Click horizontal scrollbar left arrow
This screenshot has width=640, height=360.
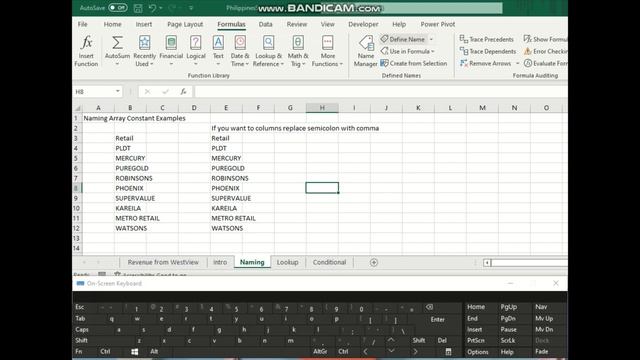[487, 263]
